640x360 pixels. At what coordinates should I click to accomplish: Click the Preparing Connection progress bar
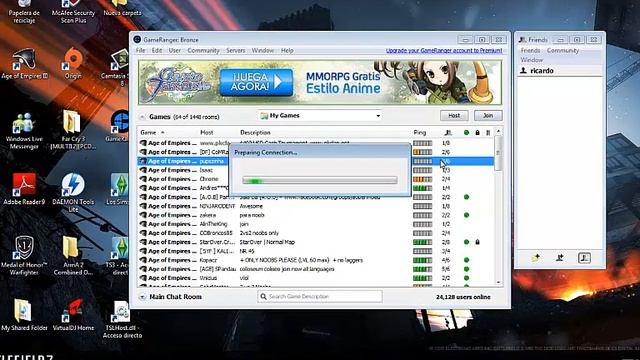click(320, 180)
